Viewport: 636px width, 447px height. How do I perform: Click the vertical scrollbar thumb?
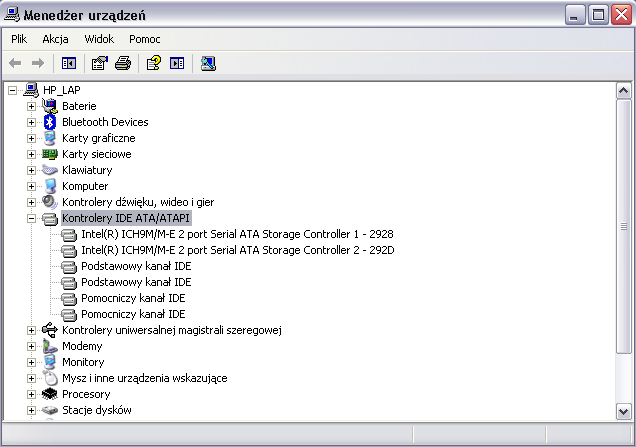(623, 226)
